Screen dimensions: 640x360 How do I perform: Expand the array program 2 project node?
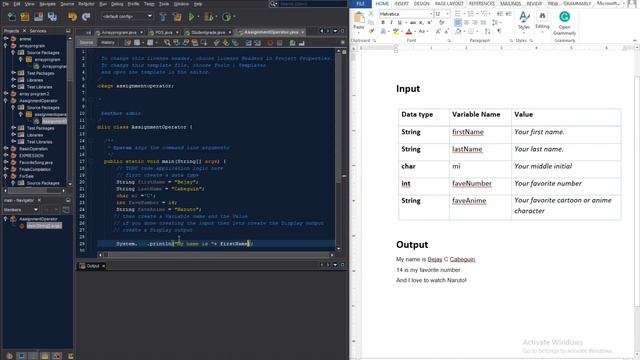pyautogui.click(x=6, y=93)
